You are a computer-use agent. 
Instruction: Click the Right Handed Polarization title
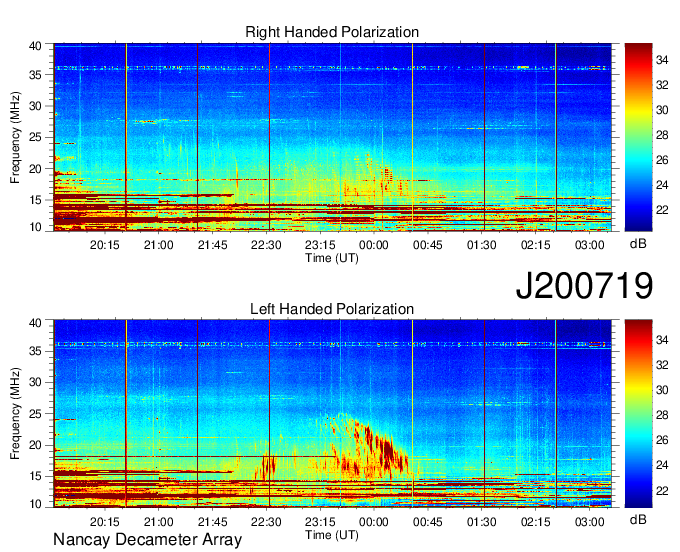[x=332, y=32]
